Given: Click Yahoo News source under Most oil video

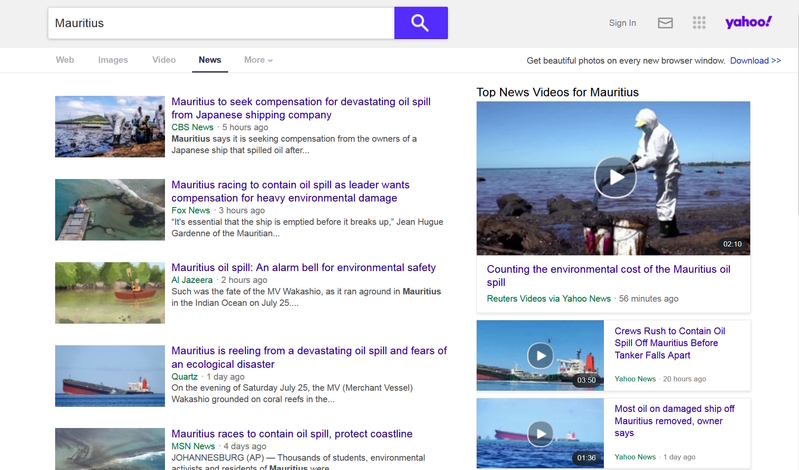Looking at the screenshot, I should tap(635, 457).
